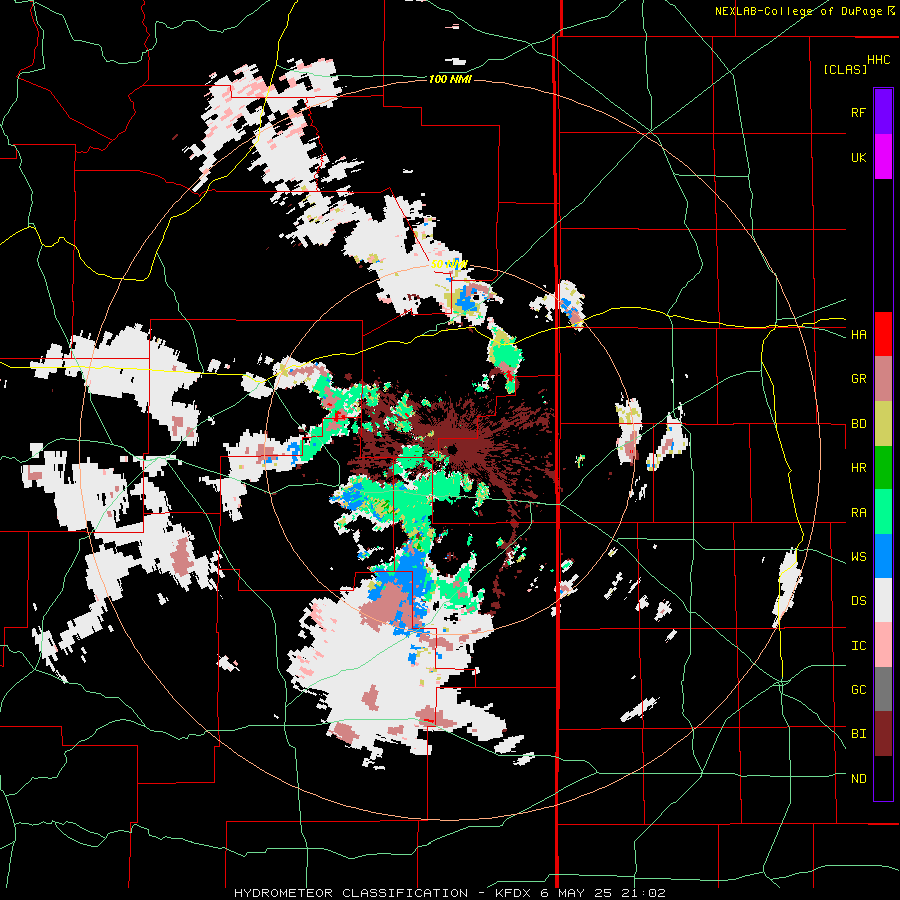
Task: Click the "KFDX" radar site identifier
Action: (515, 893)
